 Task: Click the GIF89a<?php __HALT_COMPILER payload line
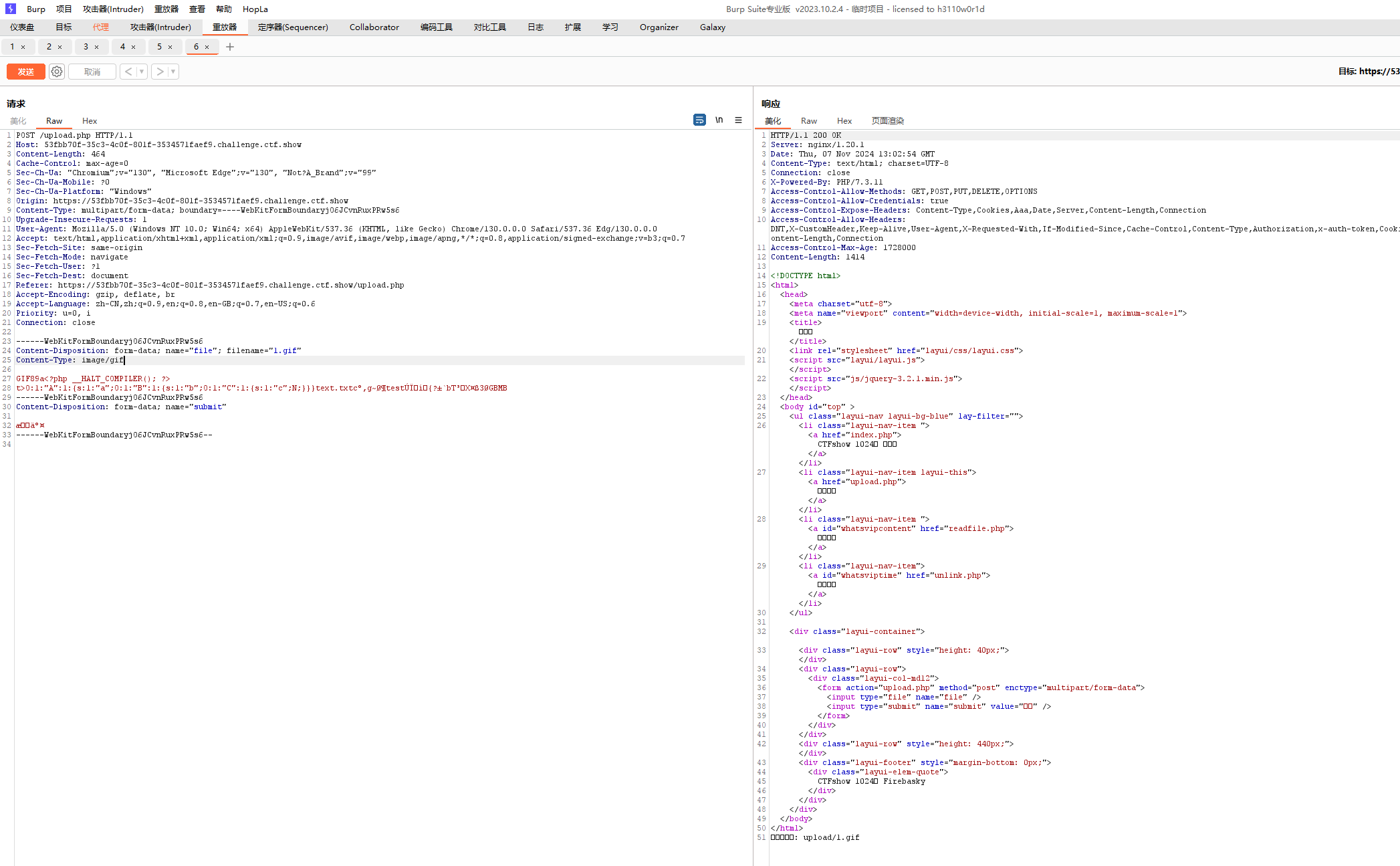(93, 378)
